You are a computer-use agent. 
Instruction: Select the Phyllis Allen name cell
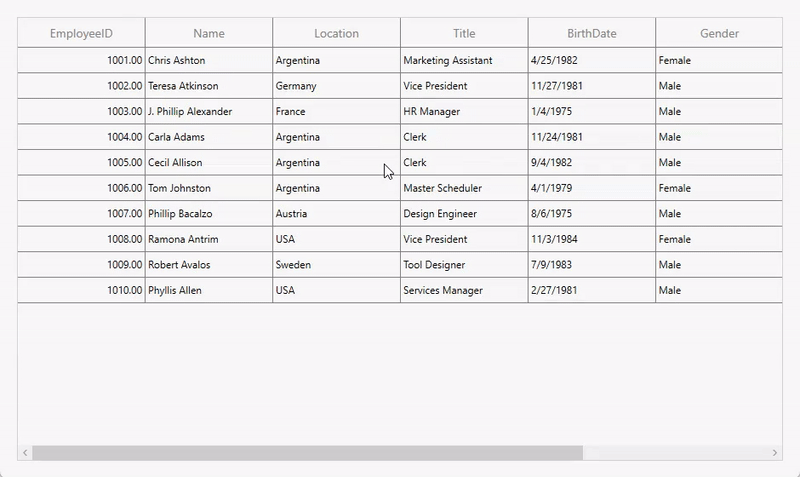pos(209,291)
